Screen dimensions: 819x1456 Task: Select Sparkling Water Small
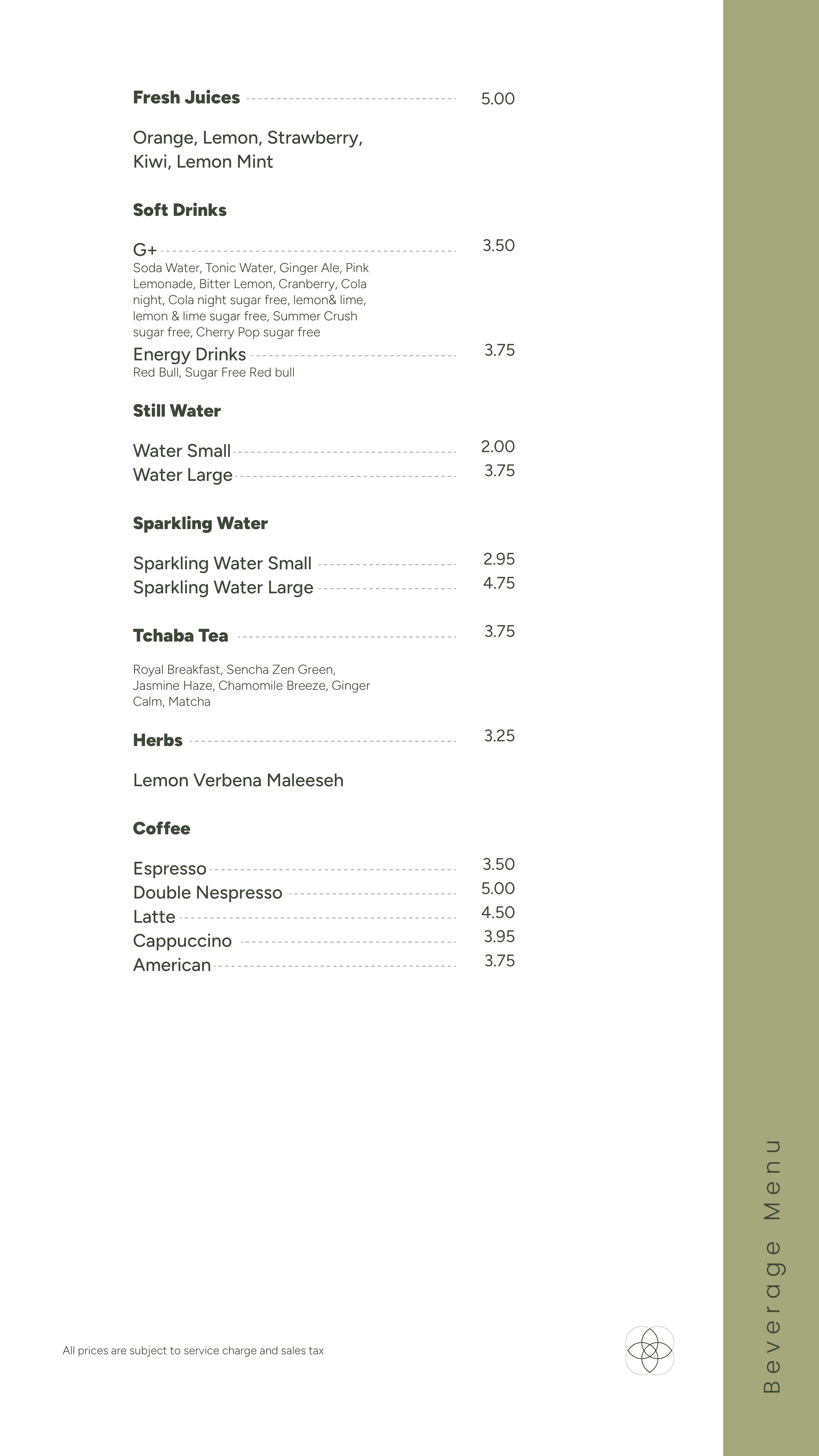pyautogui.click(x=222, y=563)
